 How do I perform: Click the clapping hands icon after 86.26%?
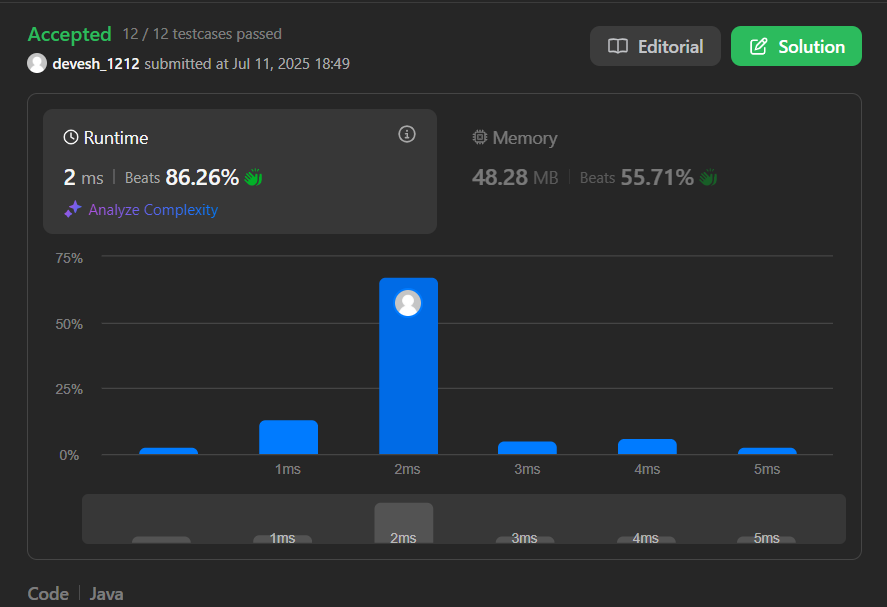(x=253, y=177)
